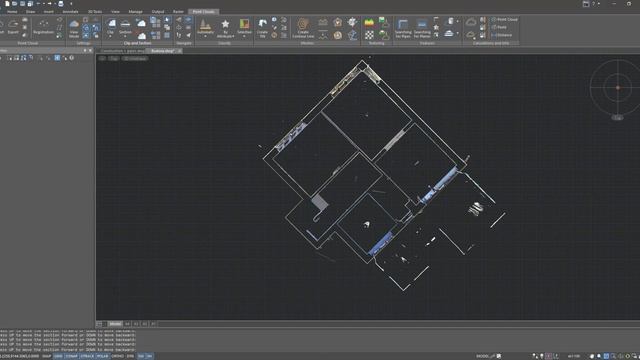Open the Draw ribbon tab

pyautogui.click(x=31, y=12)
